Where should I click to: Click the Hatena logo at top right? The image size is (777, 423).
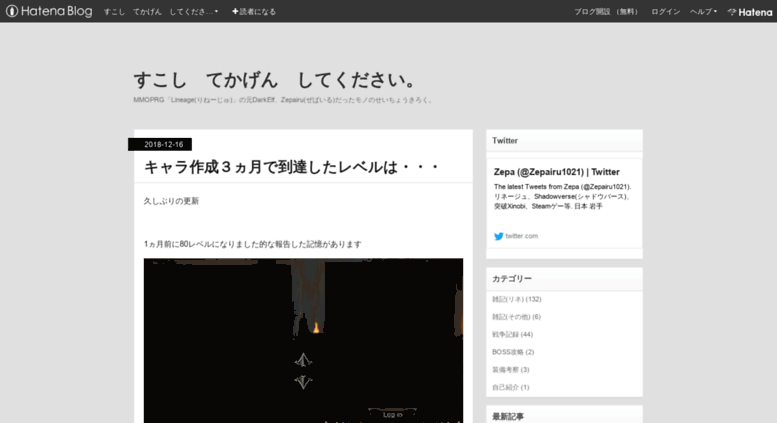point(750,12)
